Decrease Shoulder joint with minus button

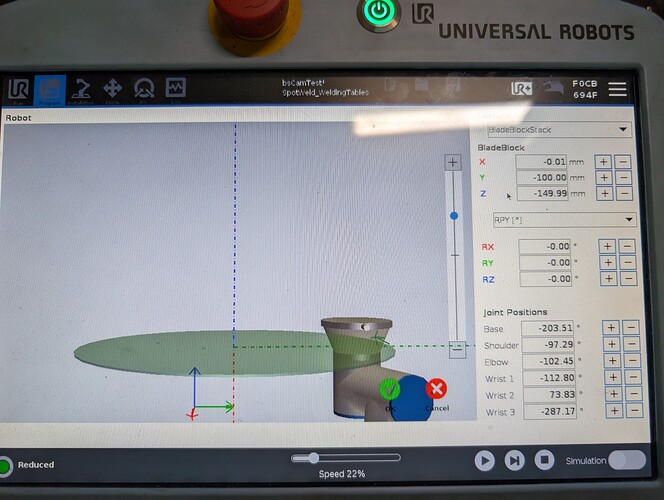tap(632, 344)
